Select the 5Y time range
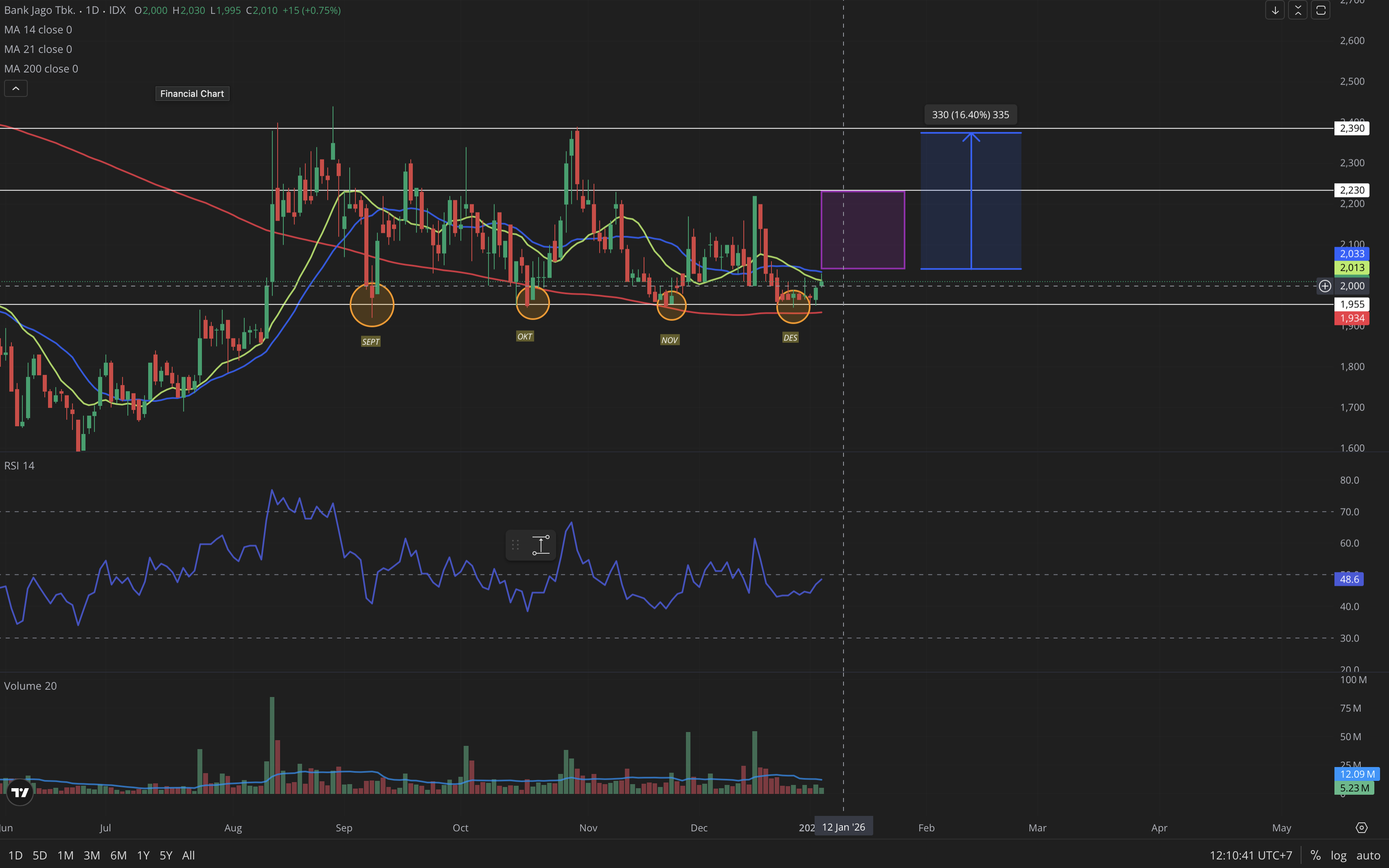 pyautogui.click(x=166, y=855)
